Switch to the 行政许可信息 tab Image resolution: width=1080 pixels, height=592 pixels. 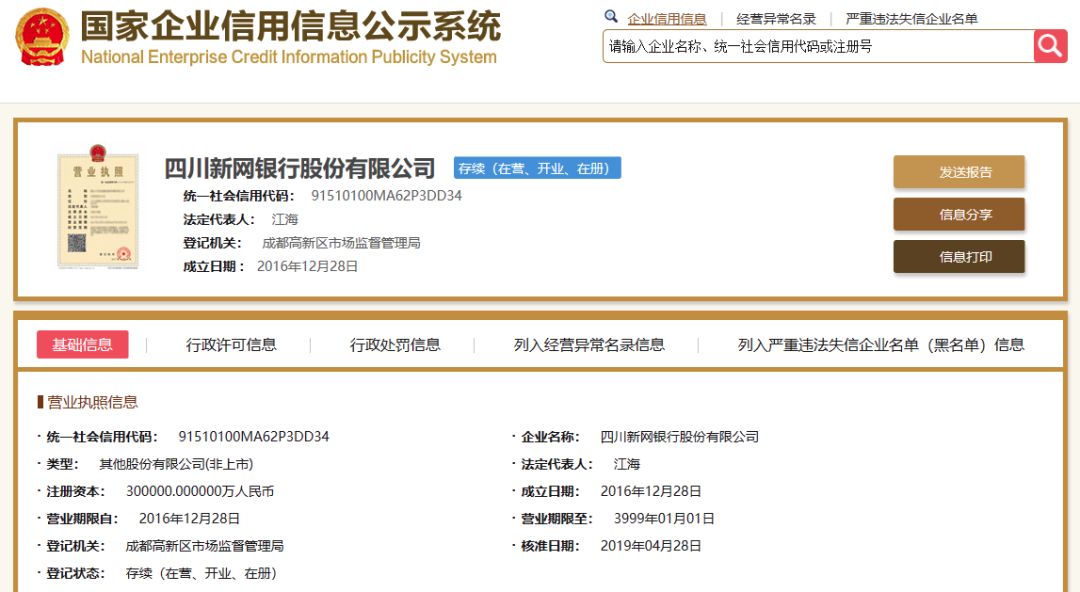click(232, 344)
